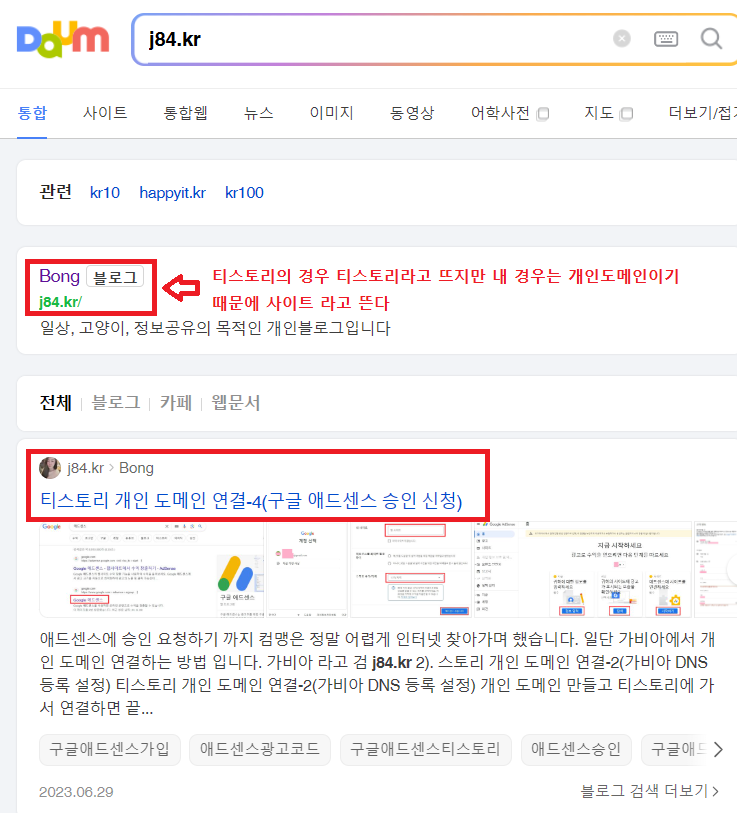Image resolution: width=737 pixels, height=813 pixels.
Task: Open the green j84.kr/ URL link
Action: coord(60,302)
